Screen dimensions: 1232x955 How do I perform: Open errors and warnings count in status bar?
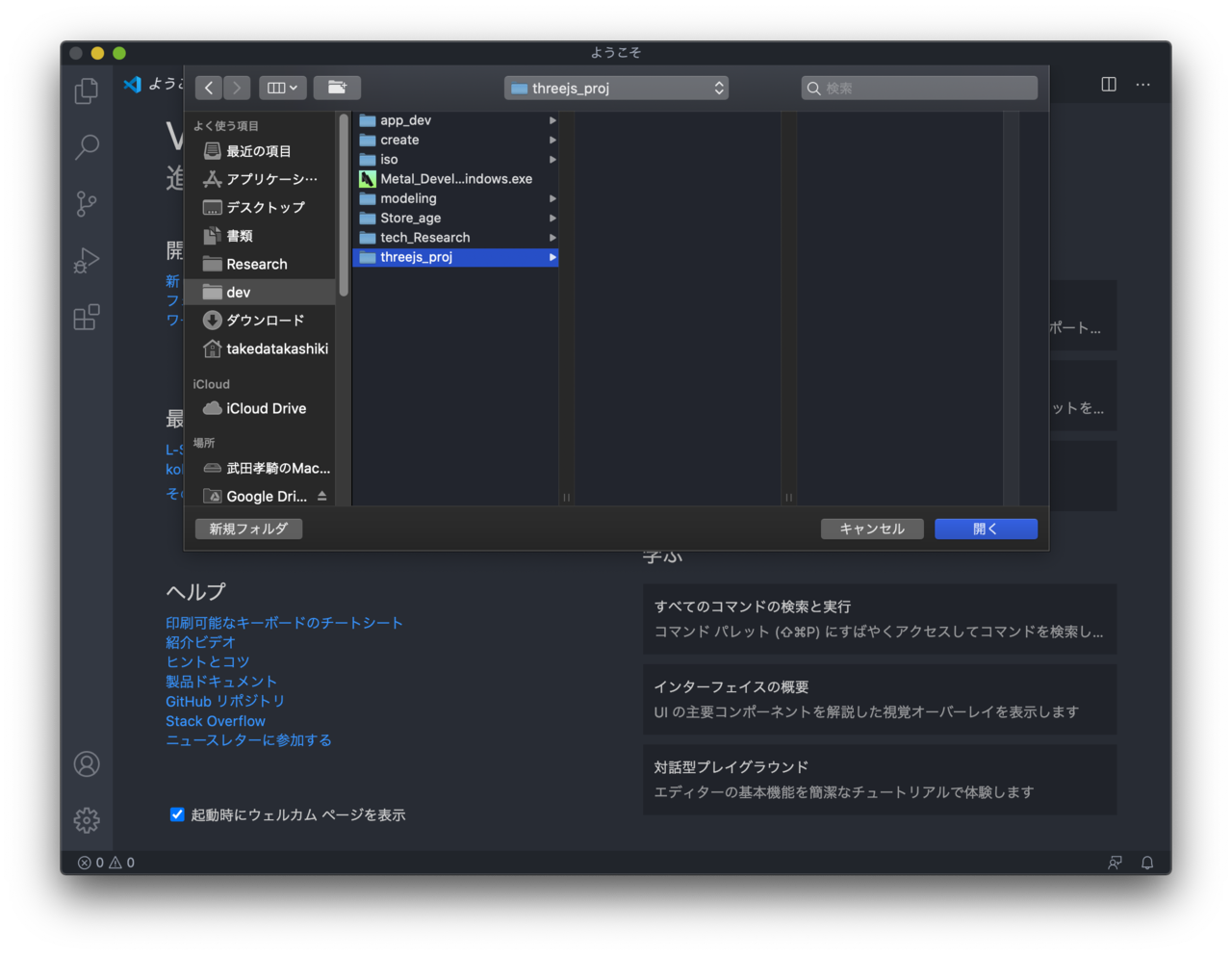[x=106, y=863]
